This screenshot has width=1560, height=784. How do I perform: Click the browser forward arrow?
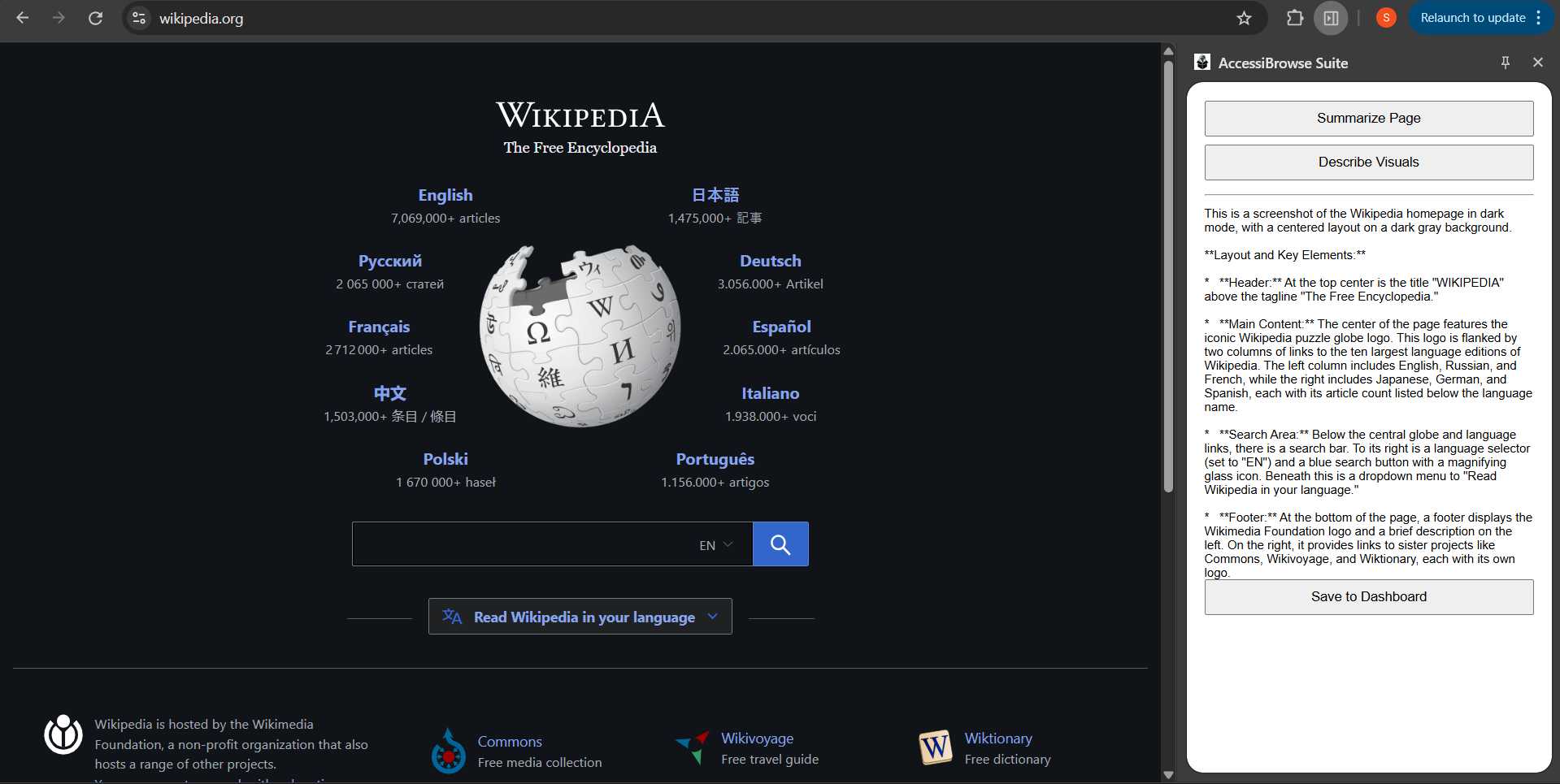(x=59, y=18)
